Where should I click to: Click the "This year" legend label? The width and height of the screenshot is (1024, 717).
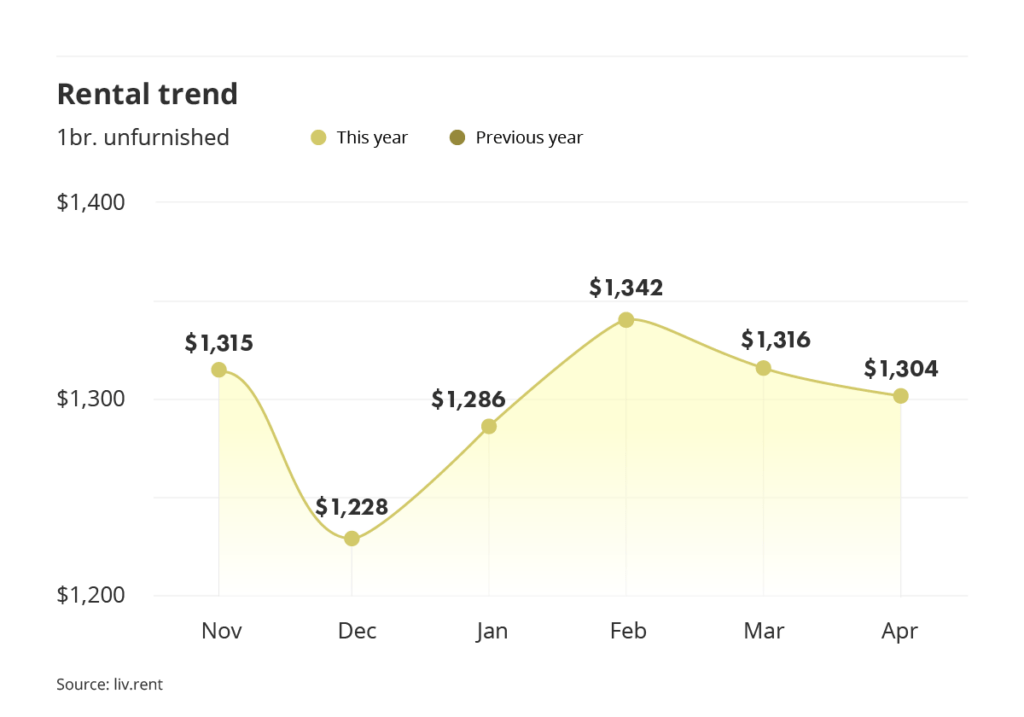[x=372, y=138]
